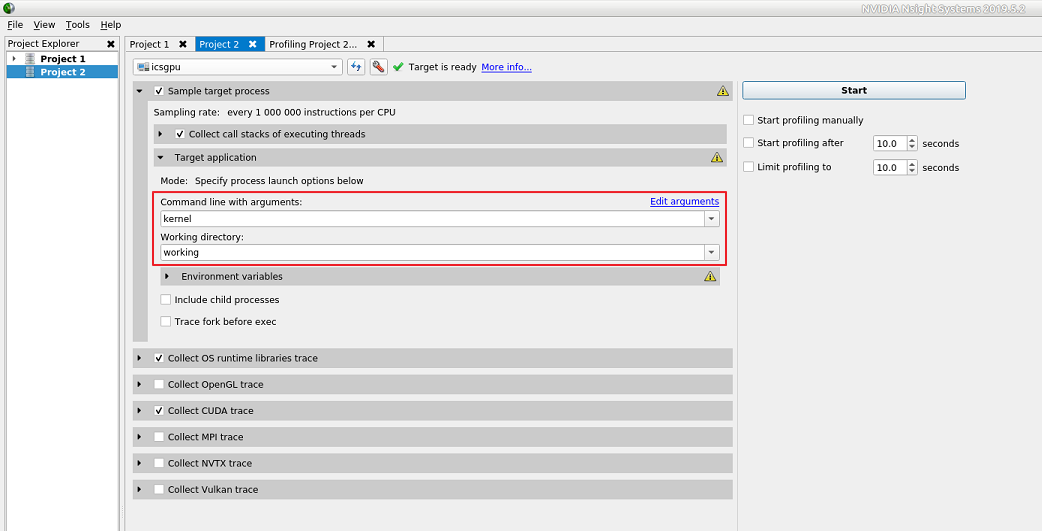Close the Project Explorer panel
Image resolution: width=1042 pixels, height=531 pixels.
111,44
